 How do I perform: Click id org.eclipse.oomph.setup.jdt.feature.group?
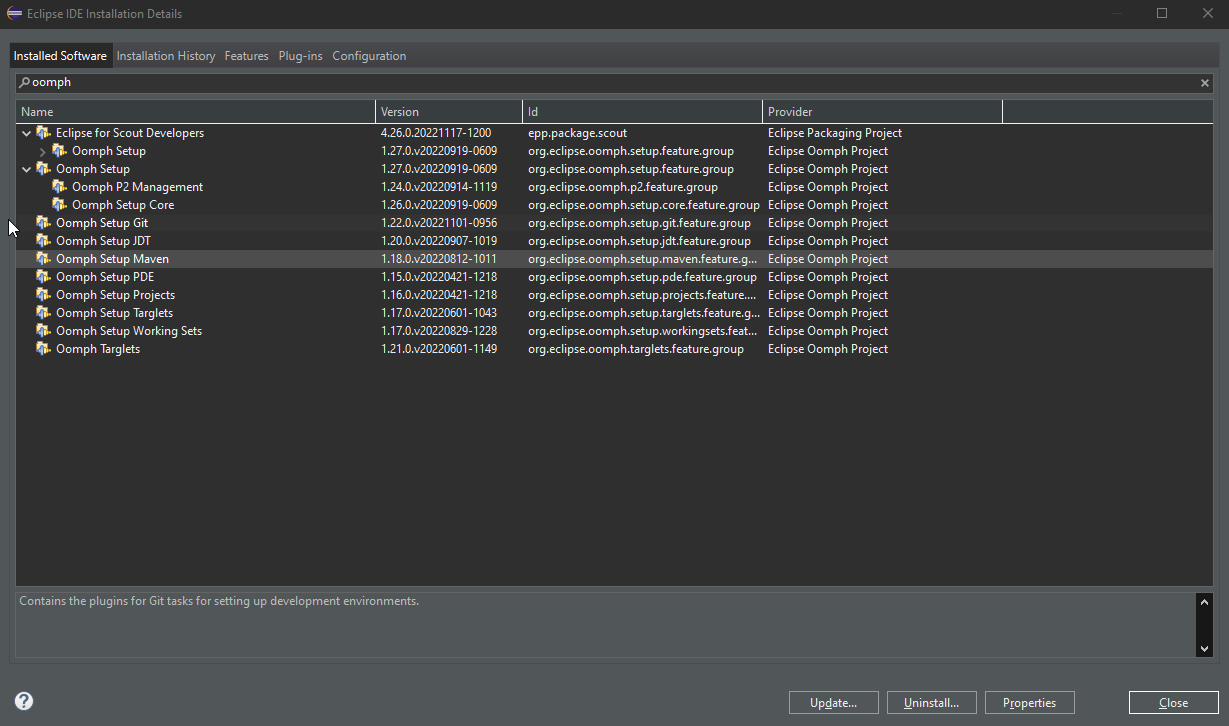(x=639, y=241)
